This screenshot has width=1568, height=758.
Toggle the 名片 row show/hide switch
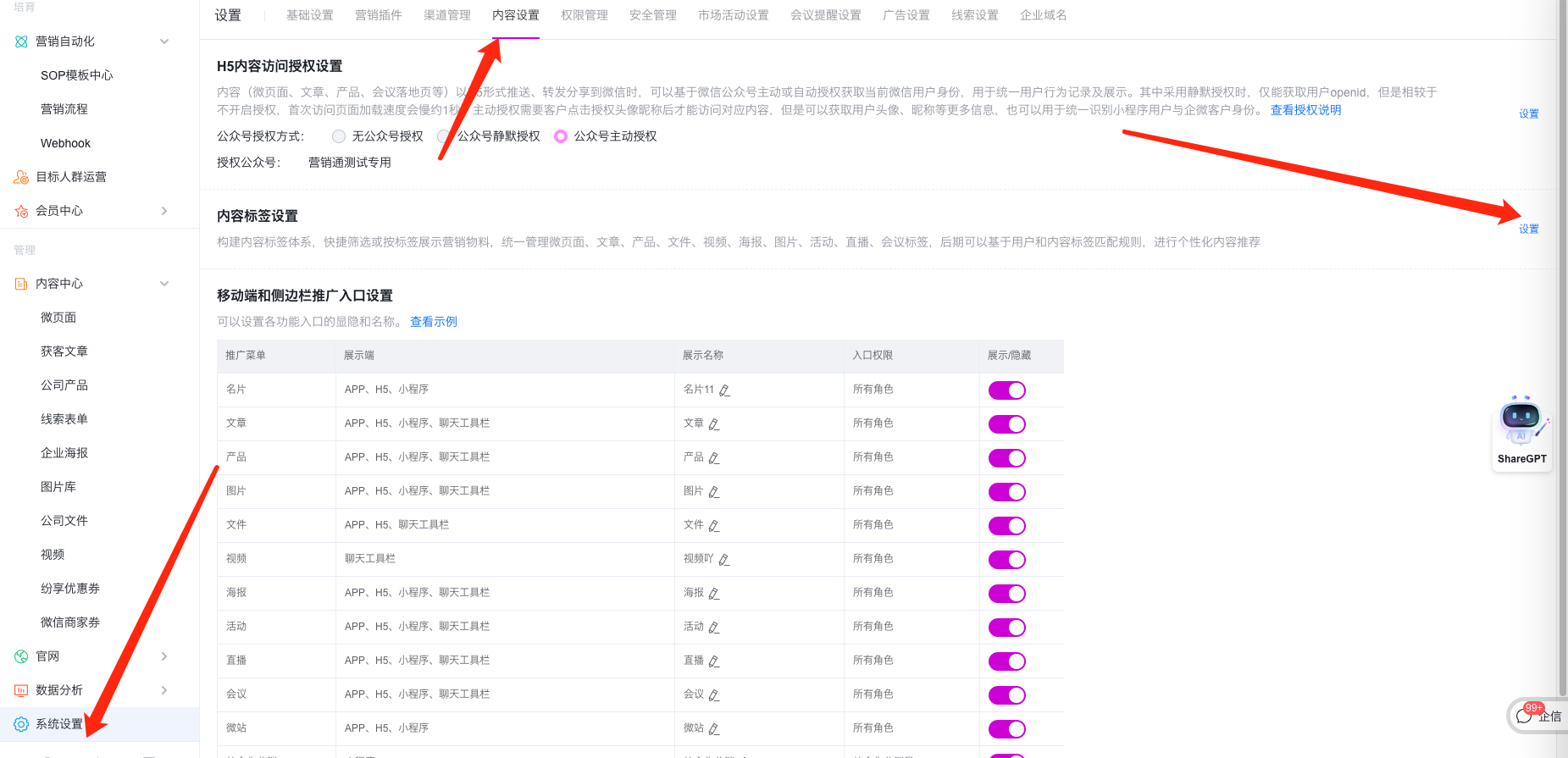pos(1007,390)
